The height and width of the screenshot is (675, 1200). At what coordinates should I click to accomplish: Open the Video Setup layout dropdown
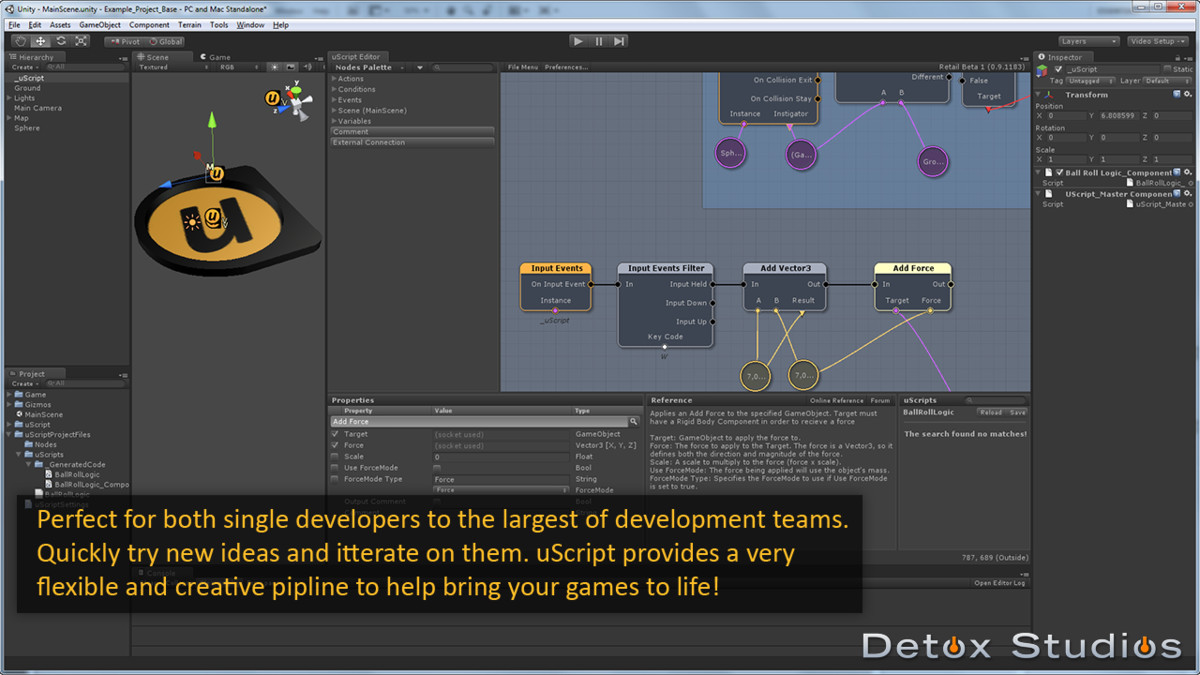coord(1157,42)
